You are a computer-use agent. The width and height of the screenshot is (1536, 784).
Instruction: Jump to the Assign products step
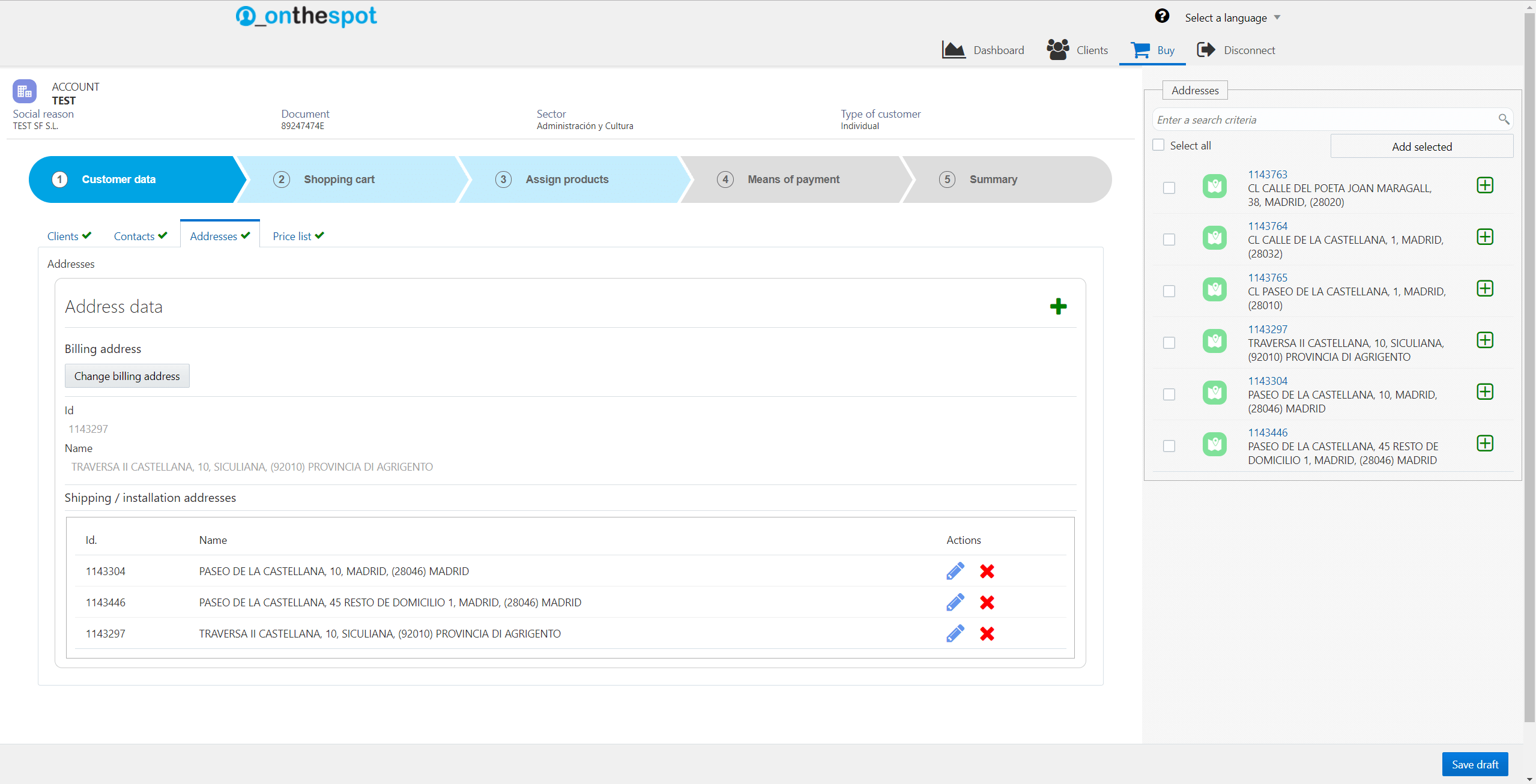click(567, 179)
